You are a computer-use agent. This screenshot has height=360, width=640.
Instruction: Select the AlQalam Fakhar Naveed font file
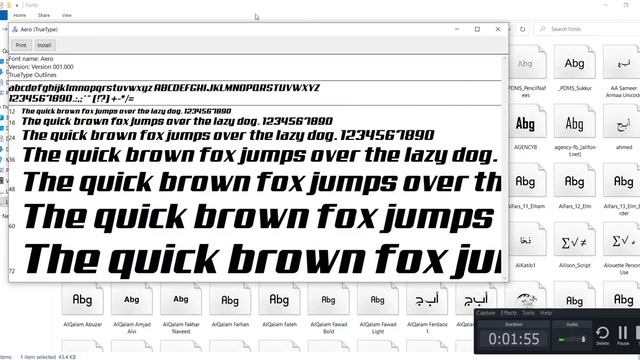pyautogui.click(x=181, y=308)
